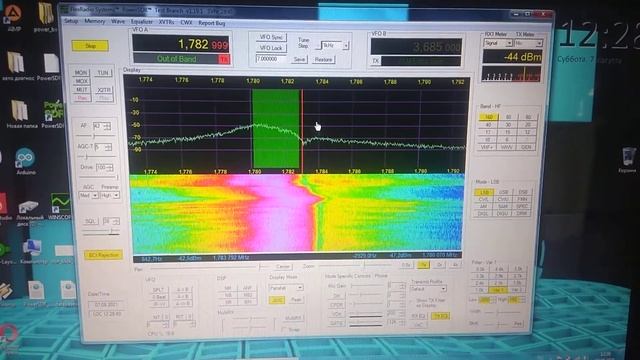The image size is (640, 360).
Task: Click the Drive value stepper
Action: (x=104, y=167)
